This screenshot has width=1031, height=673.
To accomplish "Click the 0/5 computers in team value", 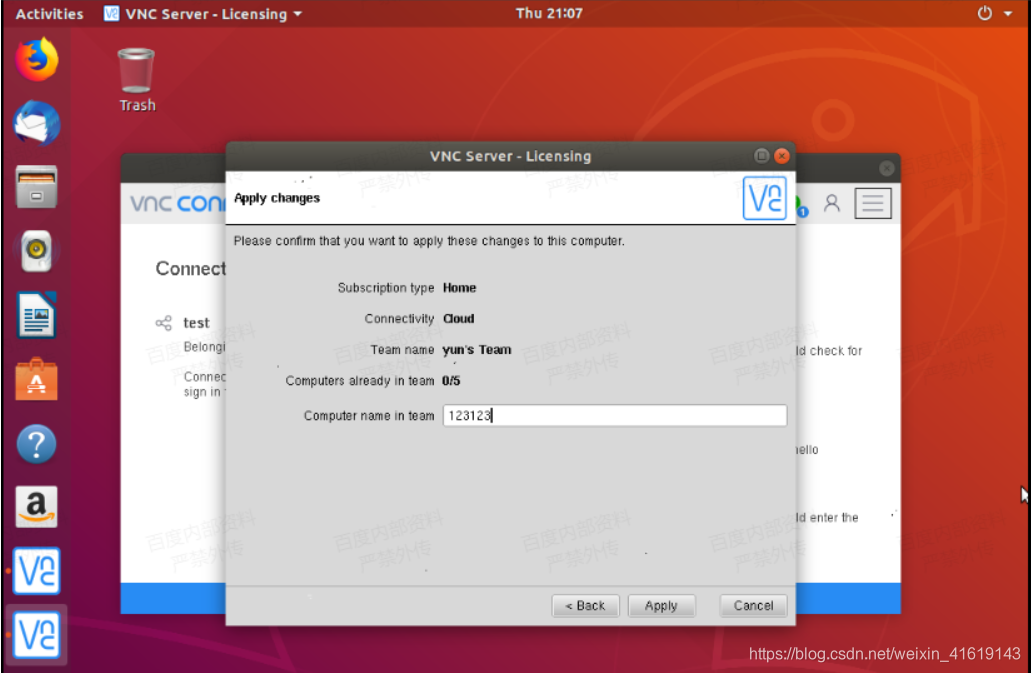I will pyautogui.click(x=451, y=381).
